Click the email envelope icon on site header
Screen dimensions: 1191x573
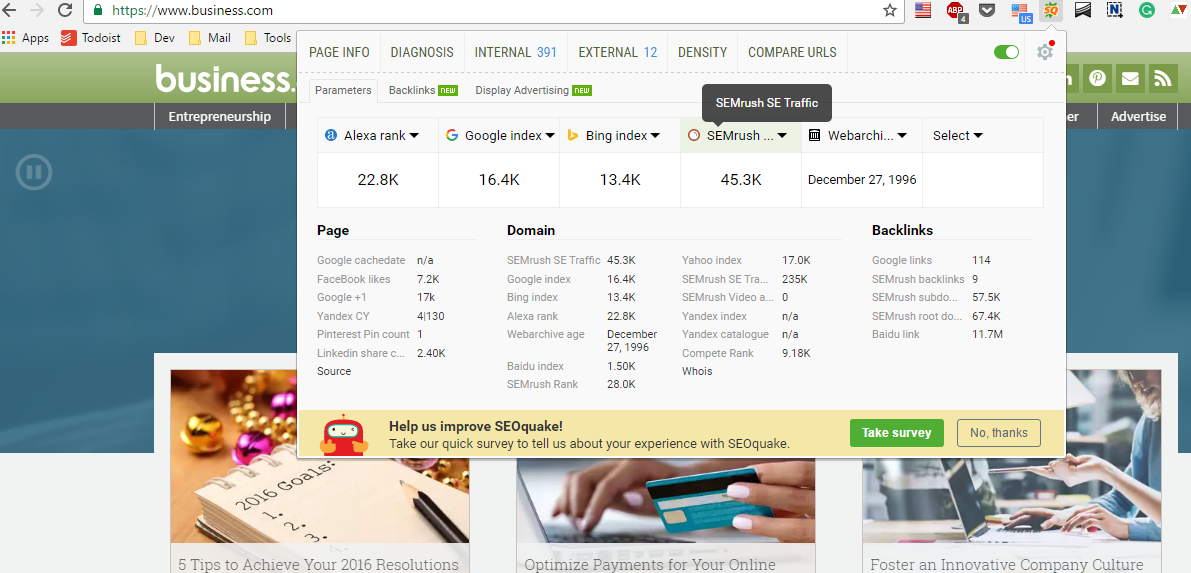pyautogui.click(x=1130, y=78)
